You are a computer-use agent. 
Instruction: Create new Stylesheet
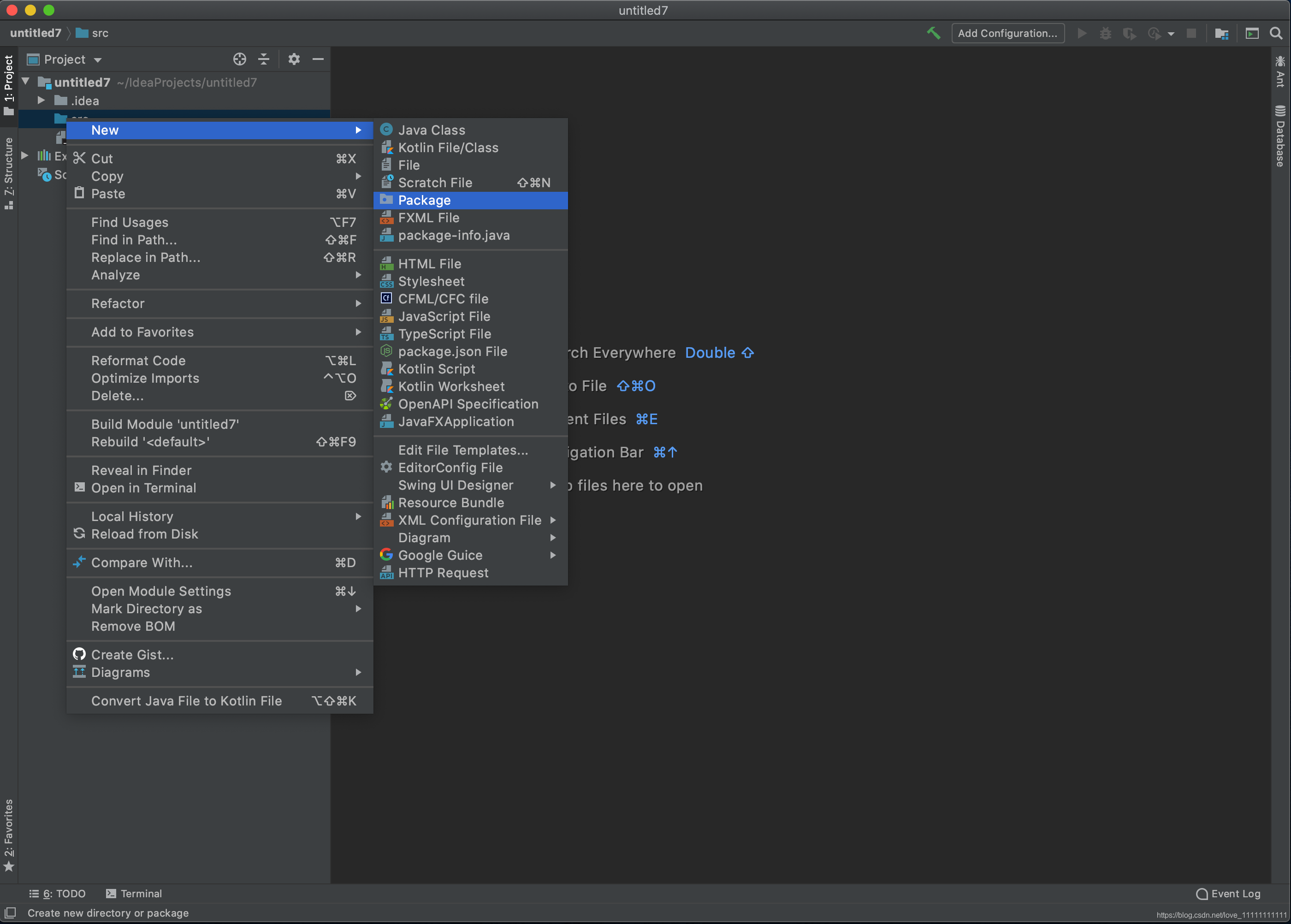click(x=470, y=282)
